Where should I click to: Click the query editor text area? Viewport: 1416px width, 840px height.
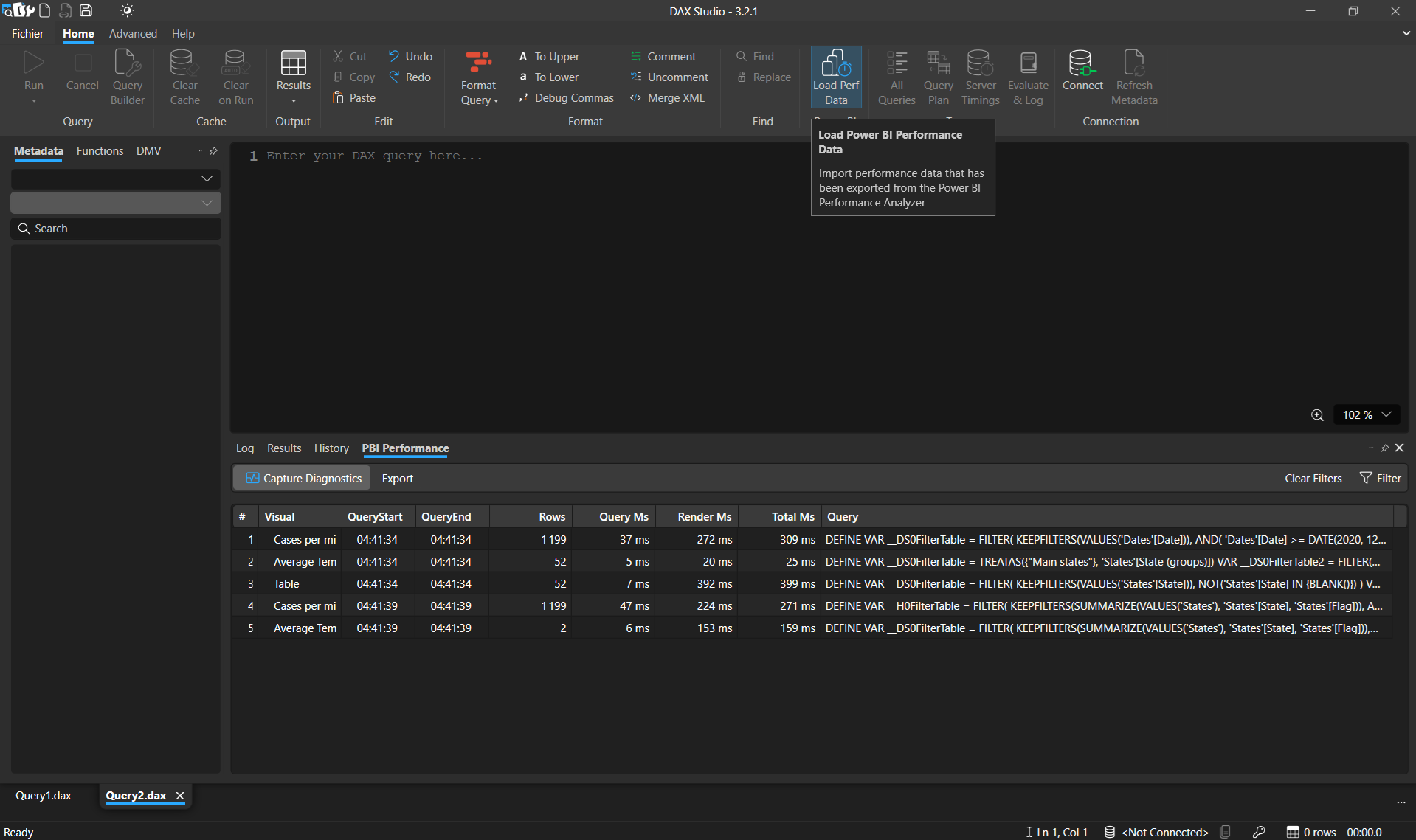click(x=819, y=288)
